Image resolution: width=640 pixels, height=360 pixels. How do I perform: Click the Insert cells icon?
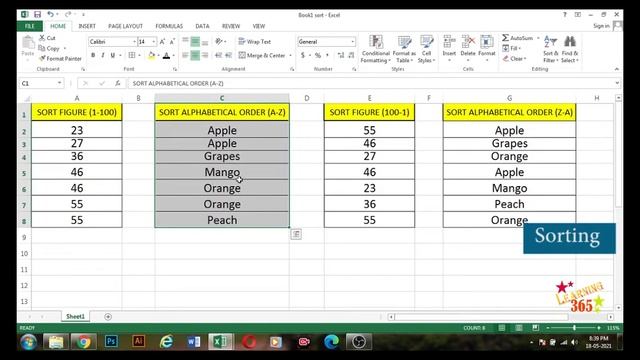449,42
